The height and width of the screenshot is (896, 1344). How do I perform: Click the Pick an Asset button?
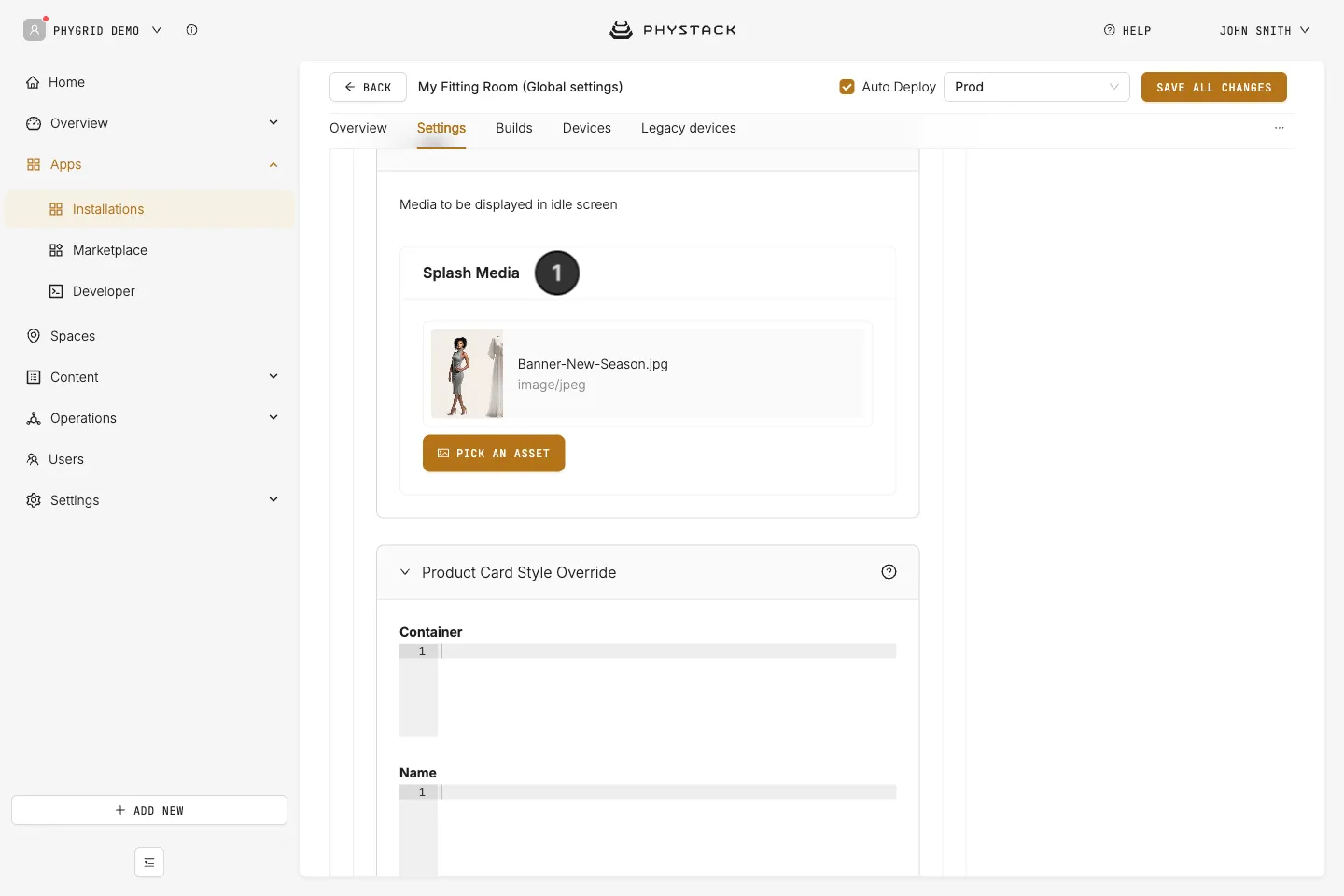[x=494, y=454]
